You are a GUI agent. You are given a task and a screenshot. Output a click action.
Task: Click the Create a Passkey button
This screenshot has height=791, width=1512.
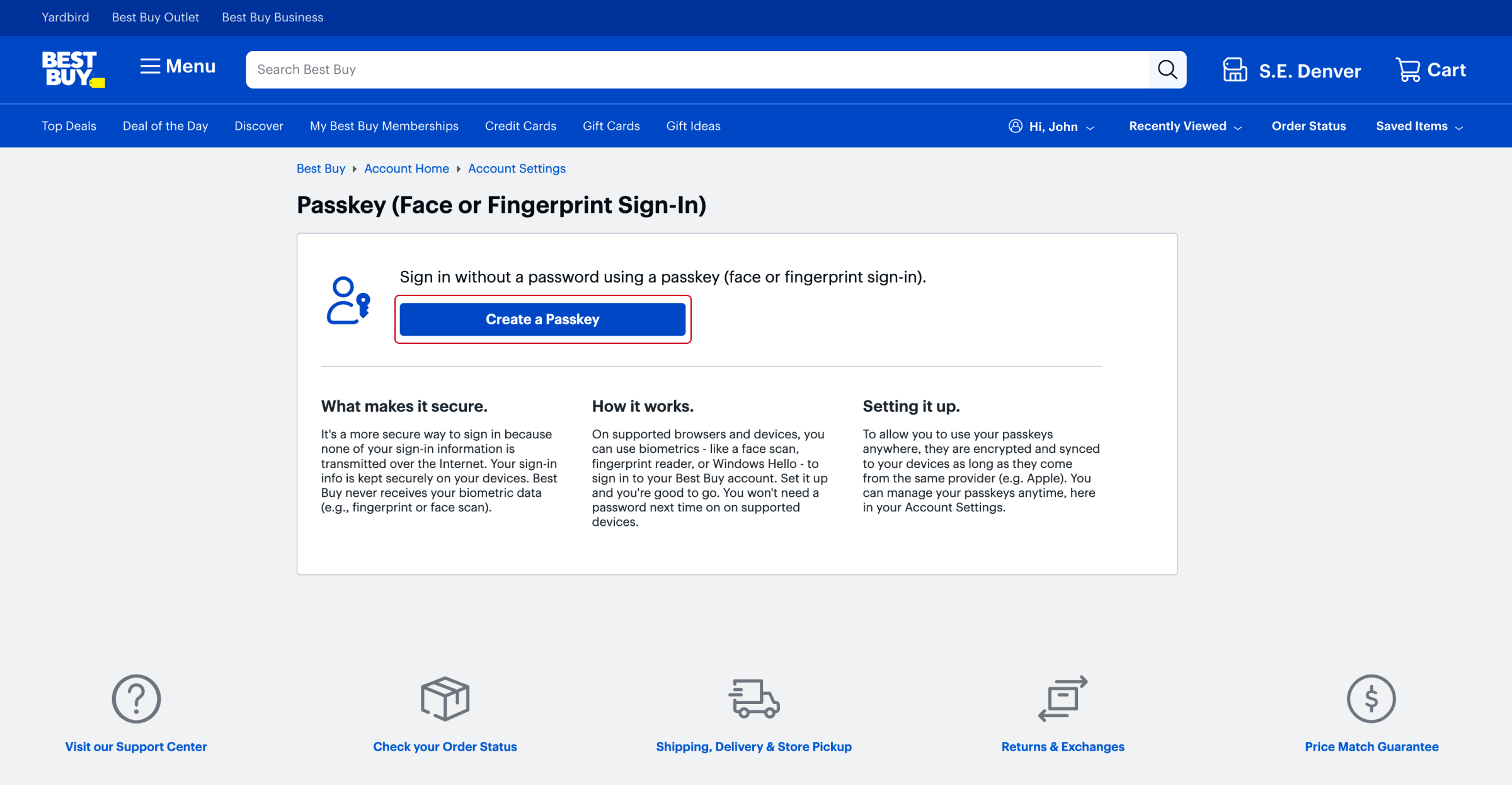[542, 319]
